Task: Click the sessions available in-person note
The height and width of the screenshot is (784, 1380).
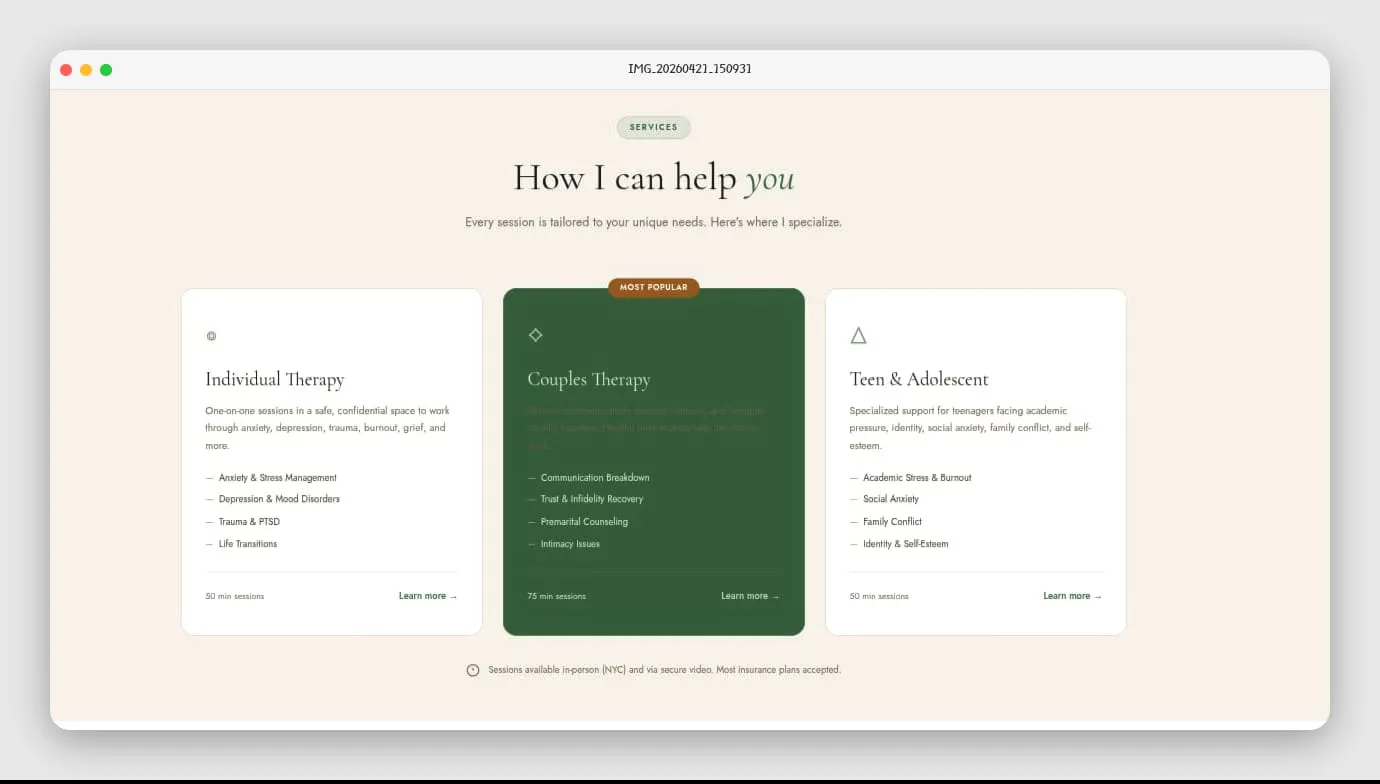Action: (x=664, y=670)
